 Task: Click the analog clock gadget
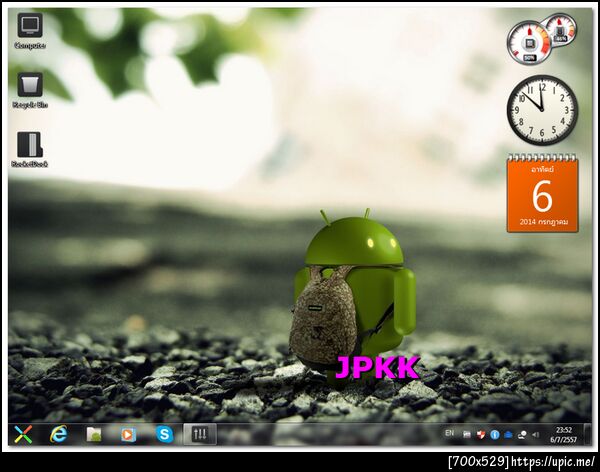tap(542, 110)
